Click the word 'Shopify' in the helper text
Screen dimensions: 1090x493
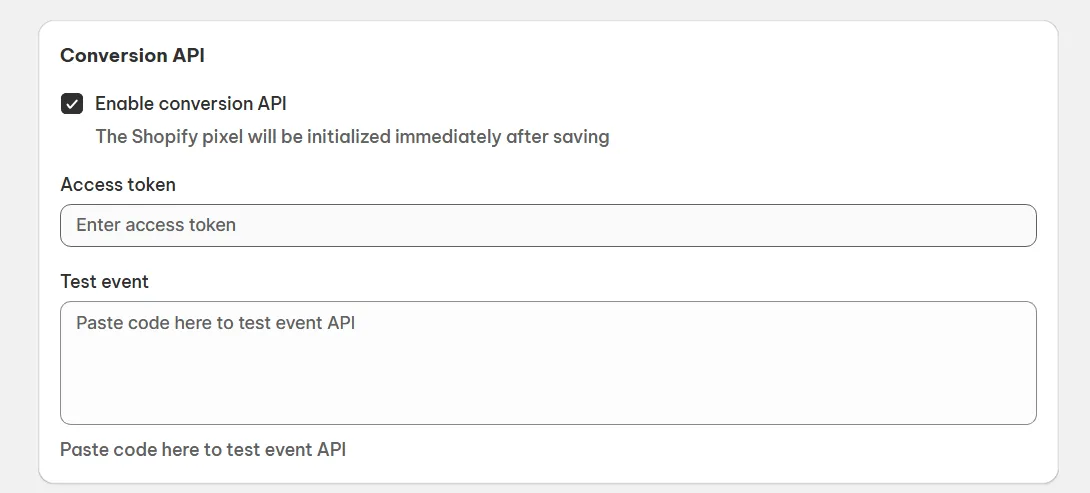tap(164, 136)
